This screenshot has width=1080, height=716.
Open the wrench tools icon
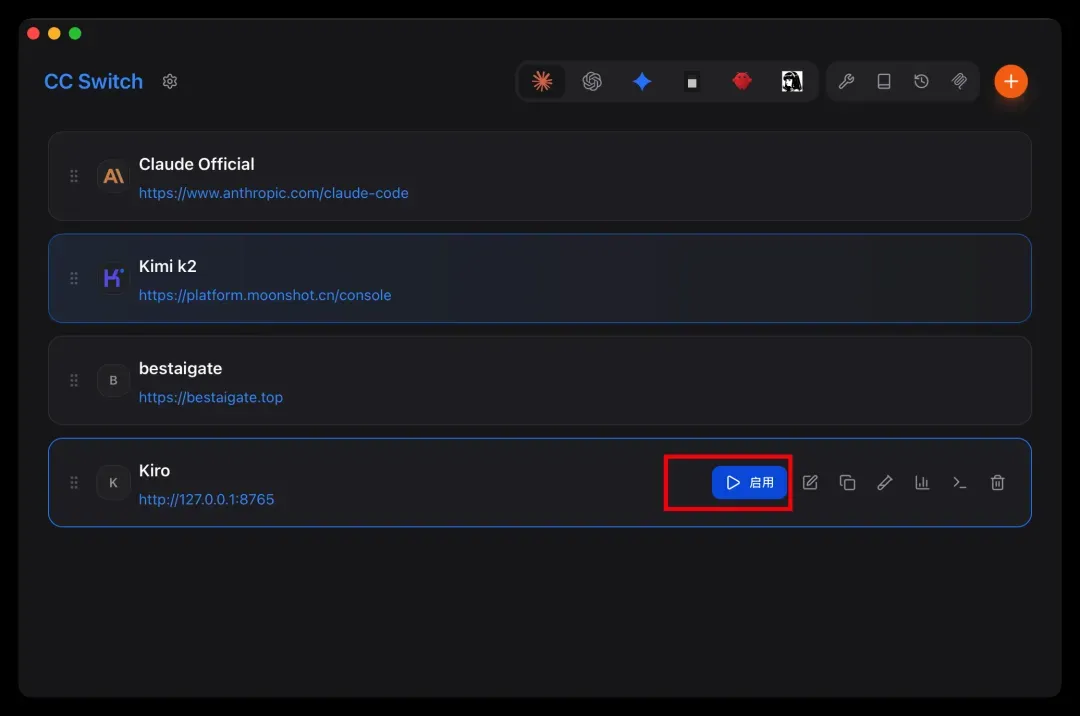click(x=847, y=81)
